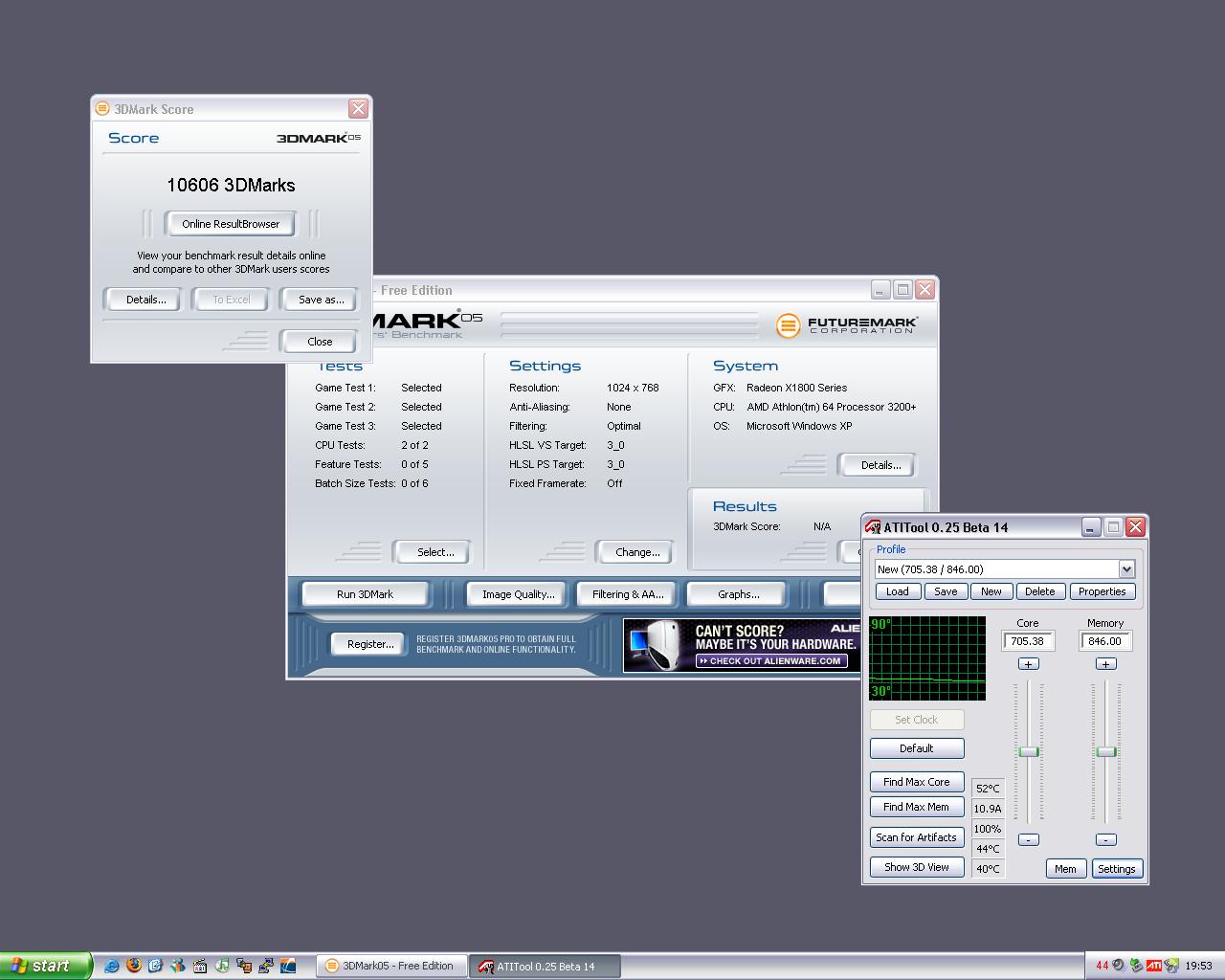The width and height of the screenshot is (1225, 980).
Task: Click the Futuremark Corporation logo
Action: pyautogui.click(x=846, y=325)
